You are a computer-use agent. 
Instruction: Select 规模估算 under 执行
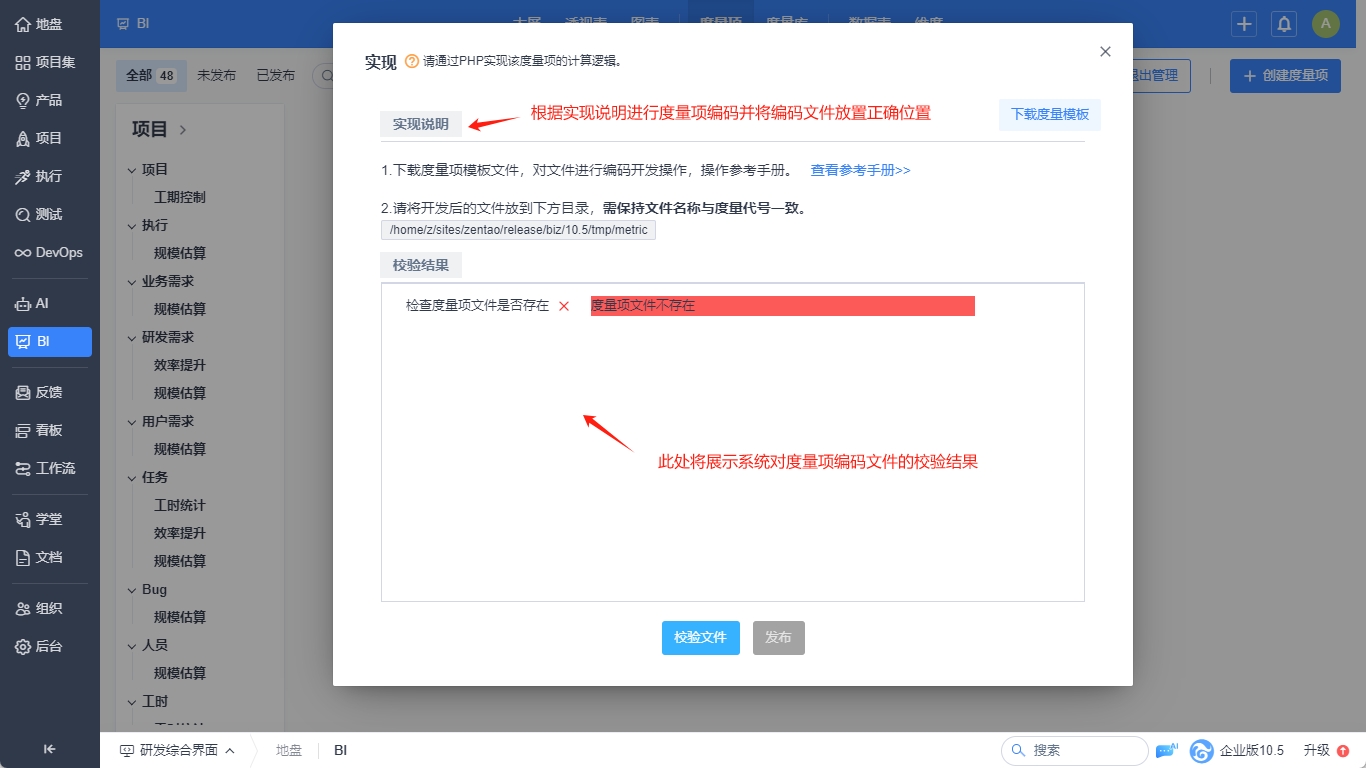pos(180,254)
